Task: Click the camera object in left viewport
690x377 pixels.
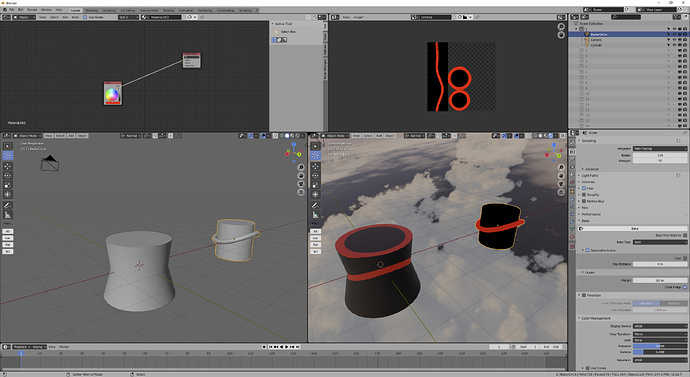Action: 50,162
